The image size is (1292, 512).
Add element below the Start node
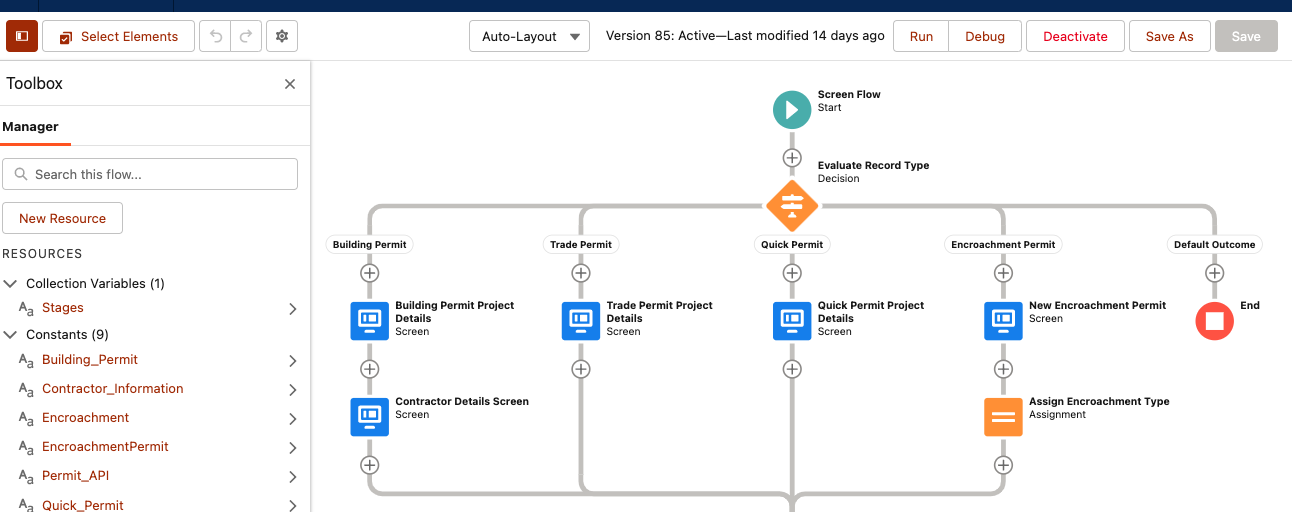point(792,158)
